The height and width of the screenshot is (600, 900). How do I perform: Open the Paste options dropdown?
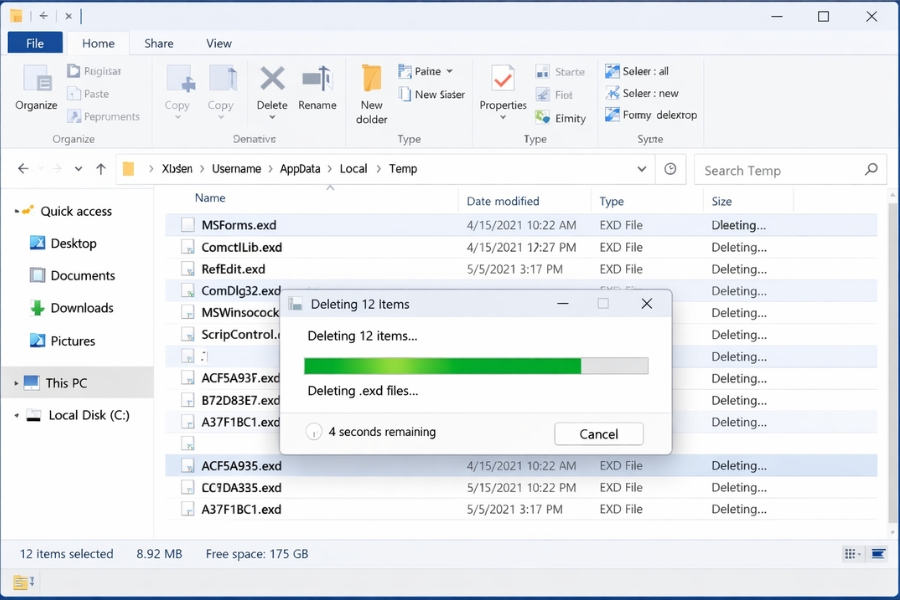pyautogui.click(x=448, y=71)
